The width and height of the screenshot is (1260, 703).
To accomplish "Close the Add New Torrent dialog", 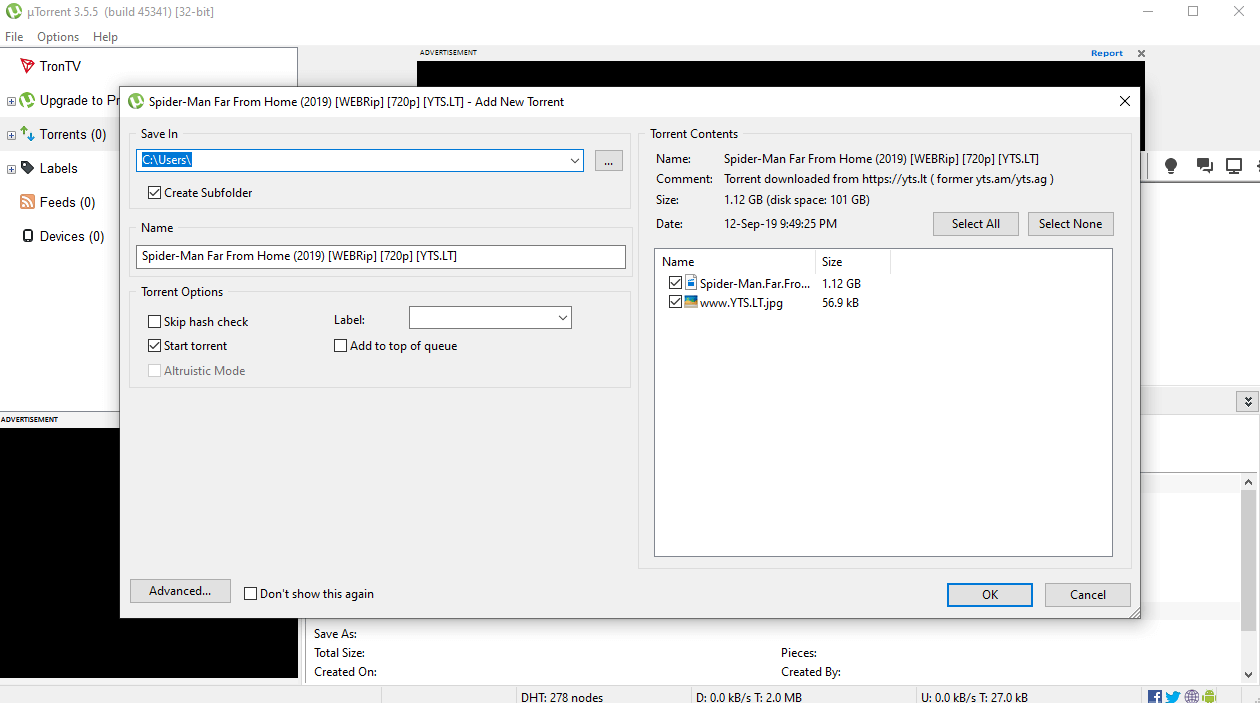I will [x=1125, y=101].
